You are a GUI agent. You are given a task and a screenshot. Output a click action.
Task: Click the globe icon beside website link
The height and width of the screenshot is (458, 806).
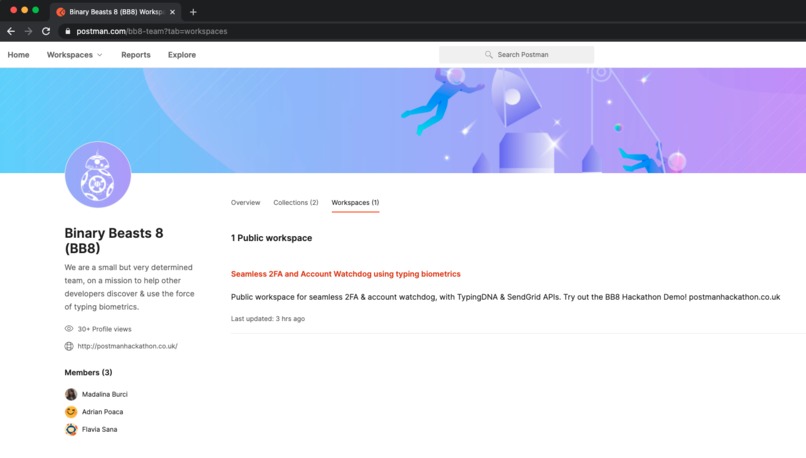coord(69,346)
